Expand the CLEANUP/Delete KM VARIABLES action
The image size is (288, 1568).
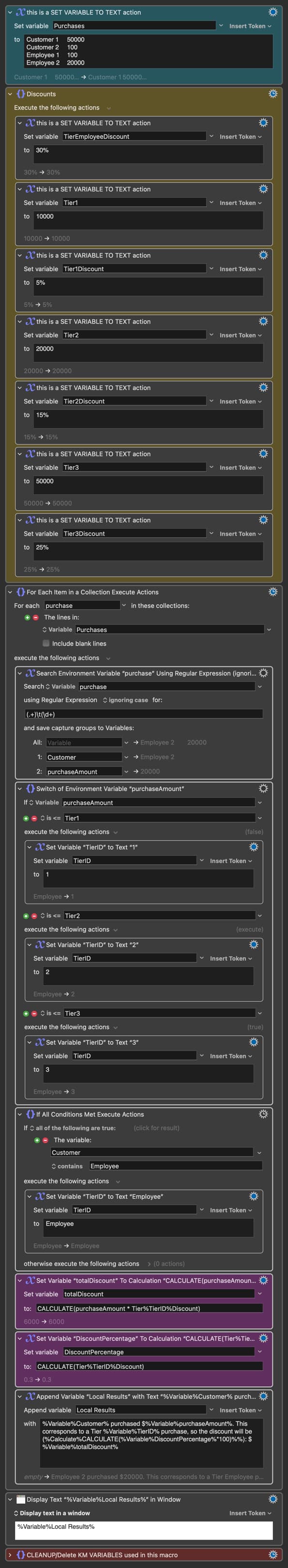(10, 1554)
